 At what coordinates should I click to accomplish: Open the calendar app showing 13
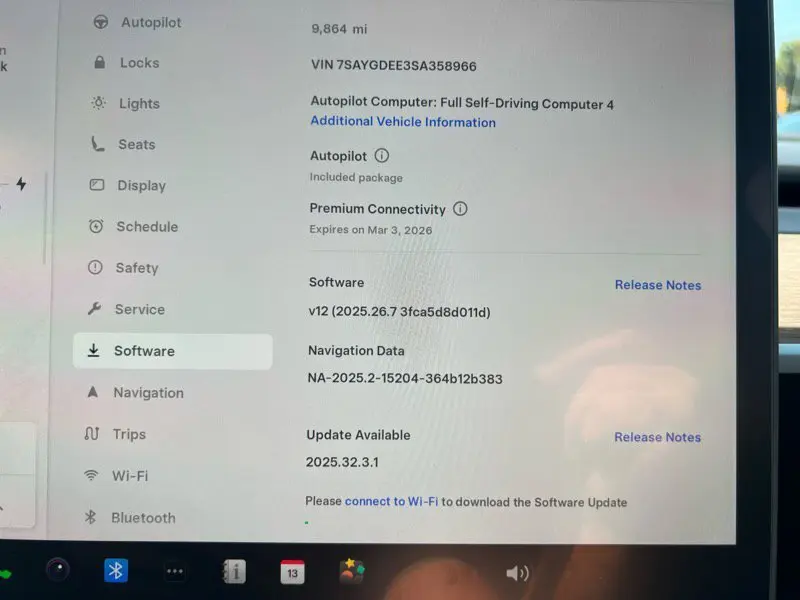293,572
